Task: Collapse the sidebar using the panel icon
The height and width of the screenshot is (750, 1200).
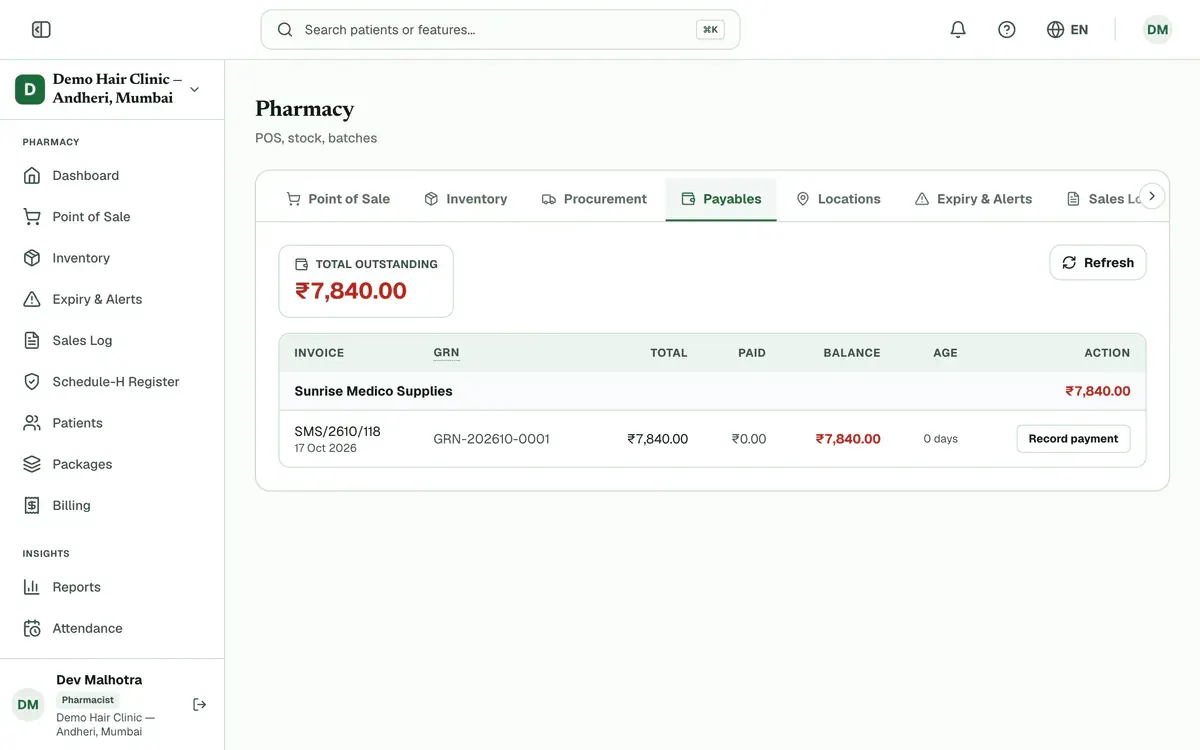Action: click(41, 30)
